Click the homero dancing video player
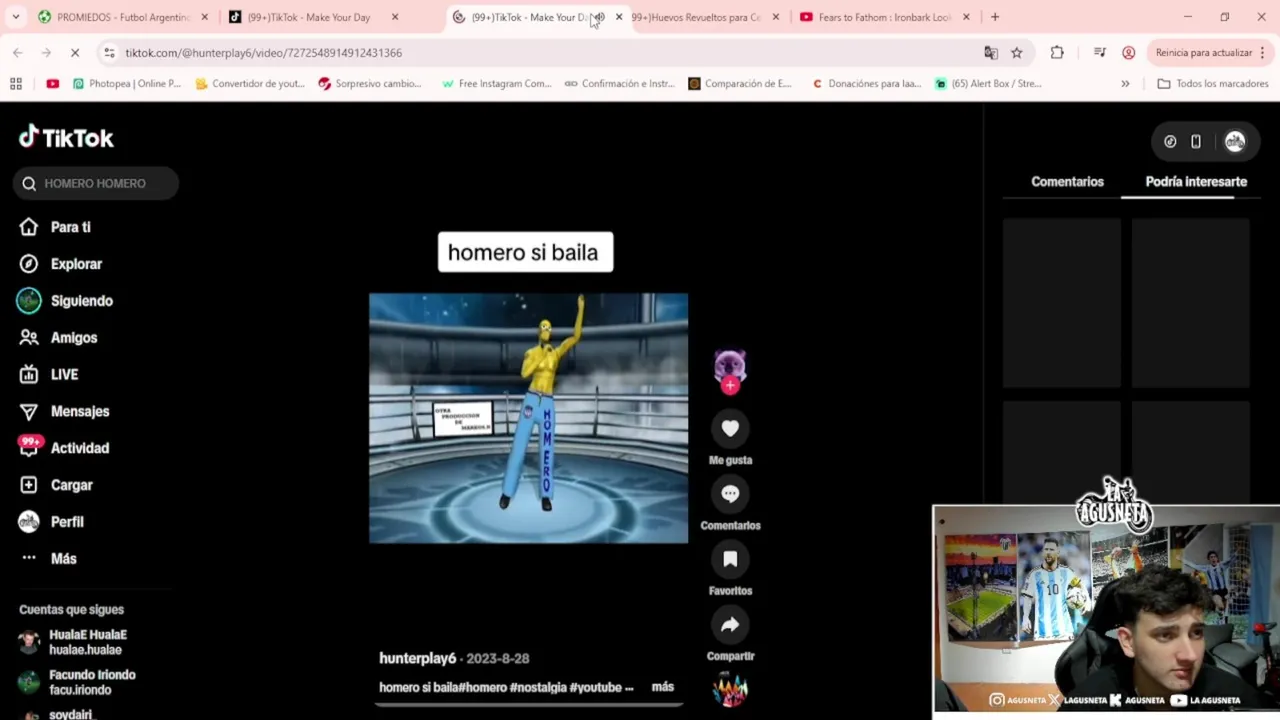This screenshot has width=1280, height=720. pyautogui.click(x=528, y=418)
